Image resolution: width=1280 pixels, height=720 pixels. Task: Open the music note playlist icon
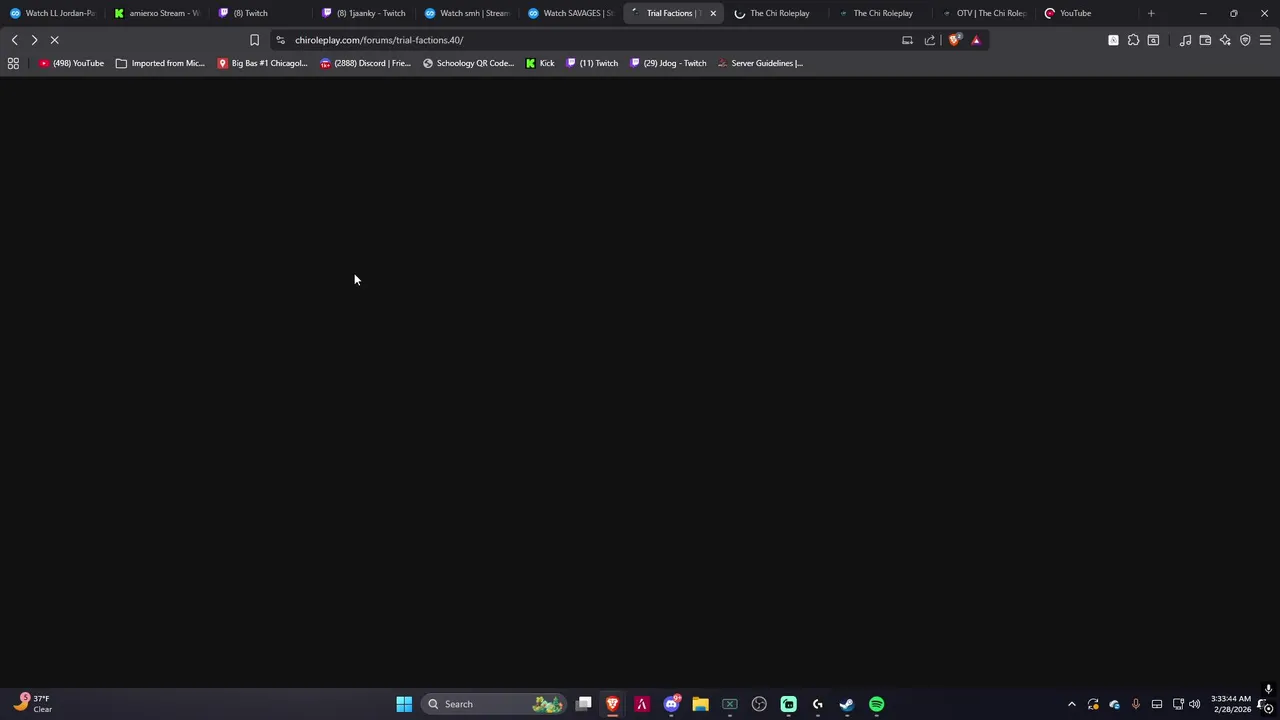point(1185,40)
